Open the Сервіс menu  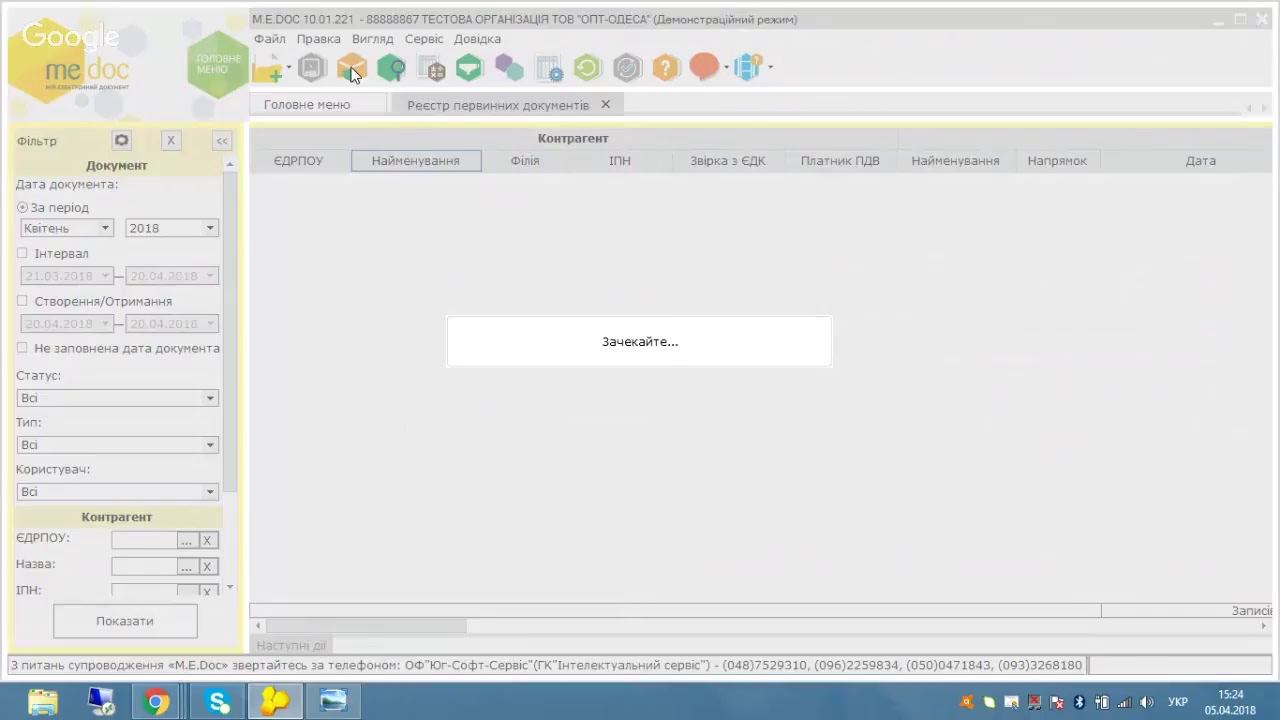(424, 39)
